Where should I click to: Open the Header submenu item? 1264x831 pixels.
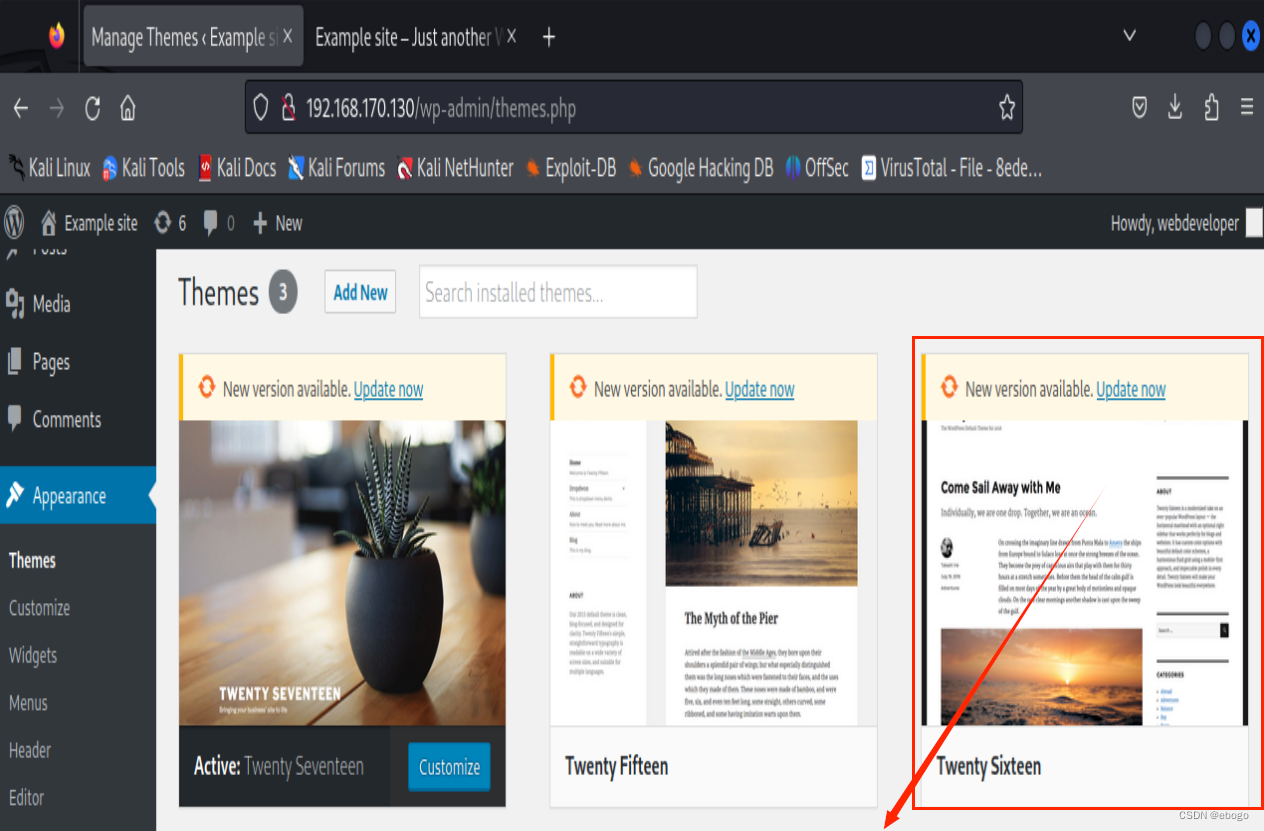click(30, 749)
